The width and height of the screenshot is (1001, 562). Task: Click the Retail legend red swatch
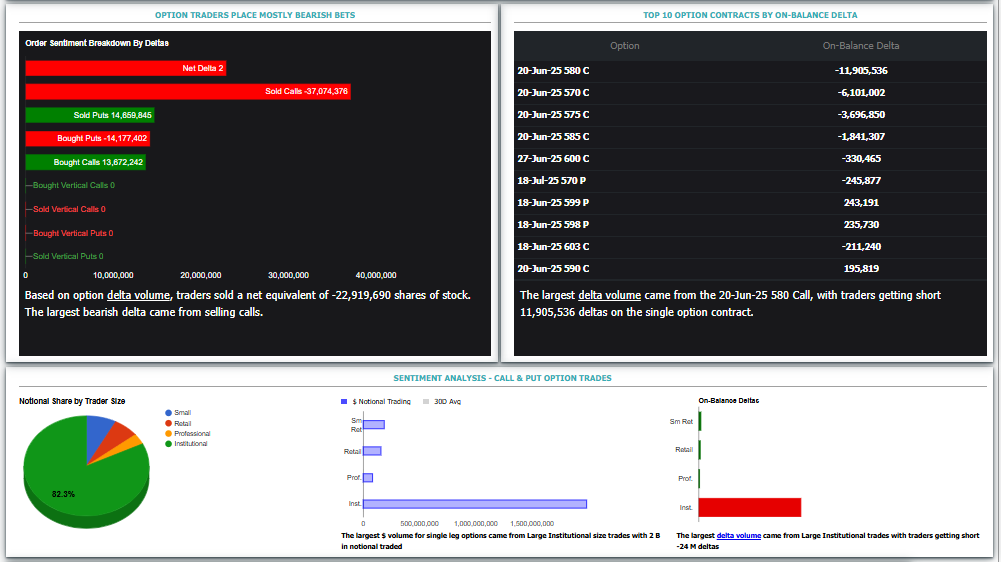[169, 423]
